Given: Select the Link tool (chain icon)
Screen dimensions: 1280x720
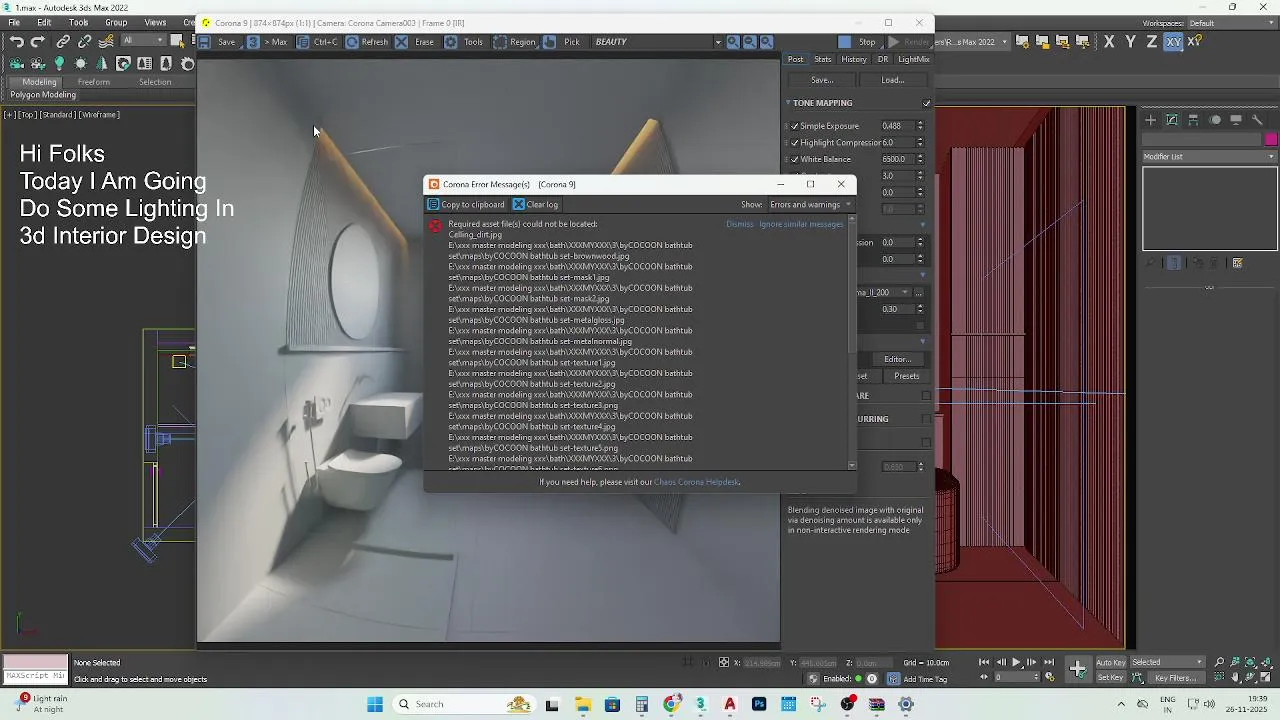Looking at the screenshot, I should coord(63,41).
